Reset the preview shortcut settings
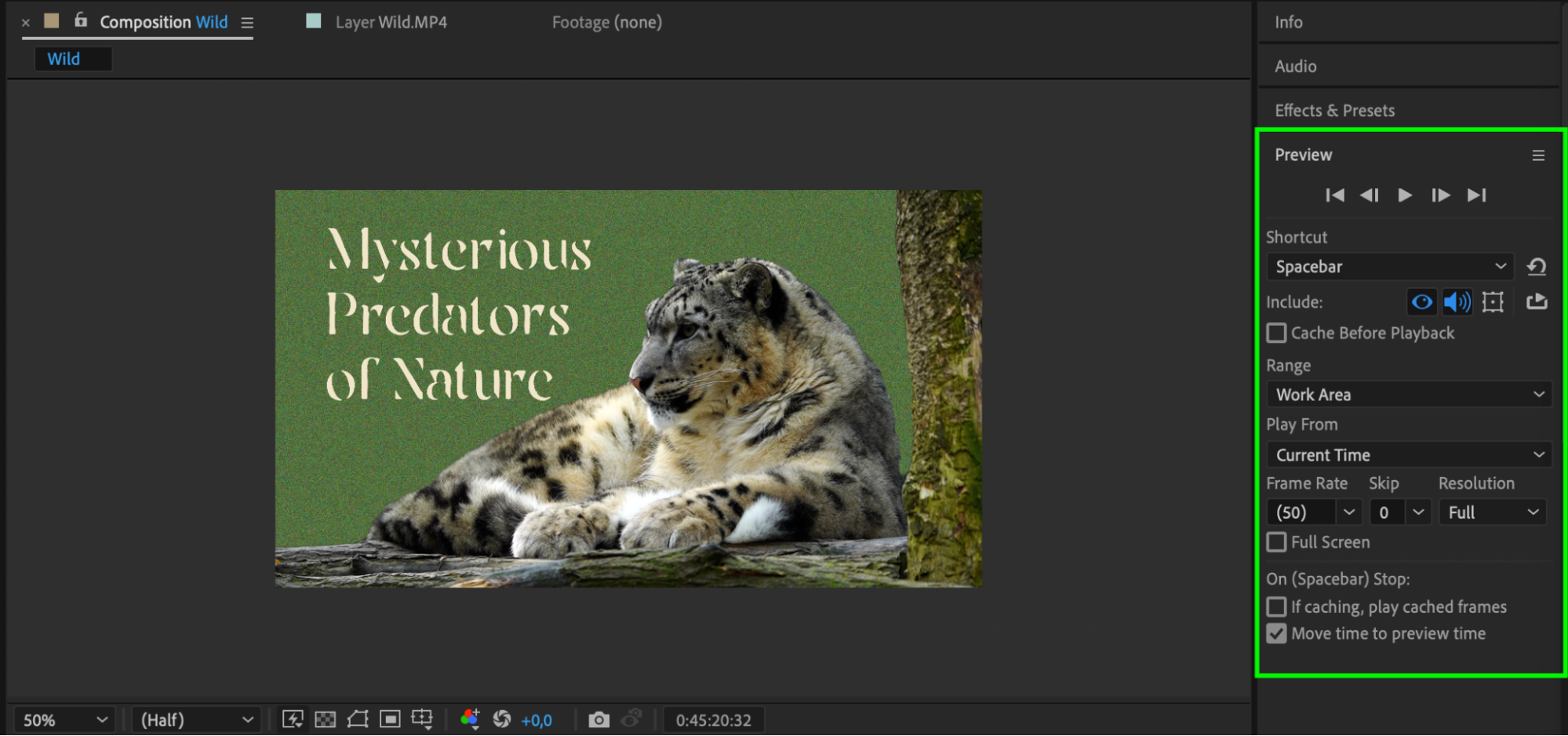 pos(1536,267)
